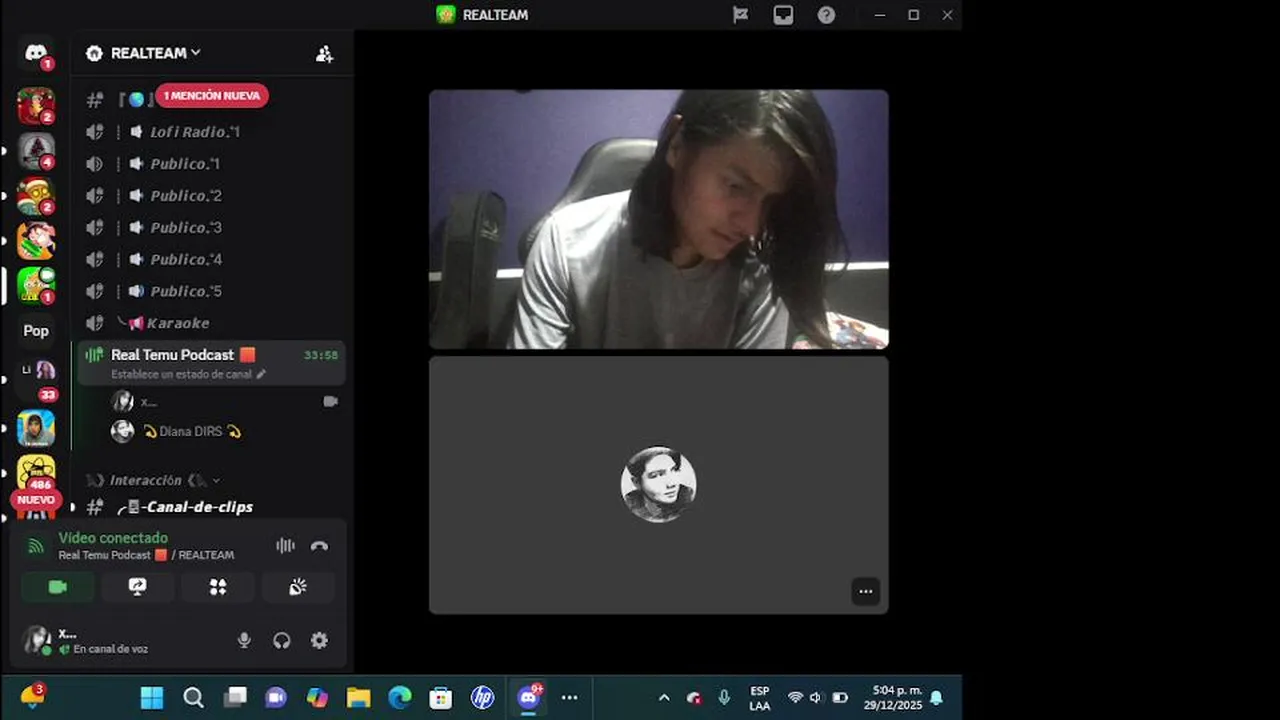Join voice channel Publico 4
Viewport: 1280px width, 720px height.
213,260
